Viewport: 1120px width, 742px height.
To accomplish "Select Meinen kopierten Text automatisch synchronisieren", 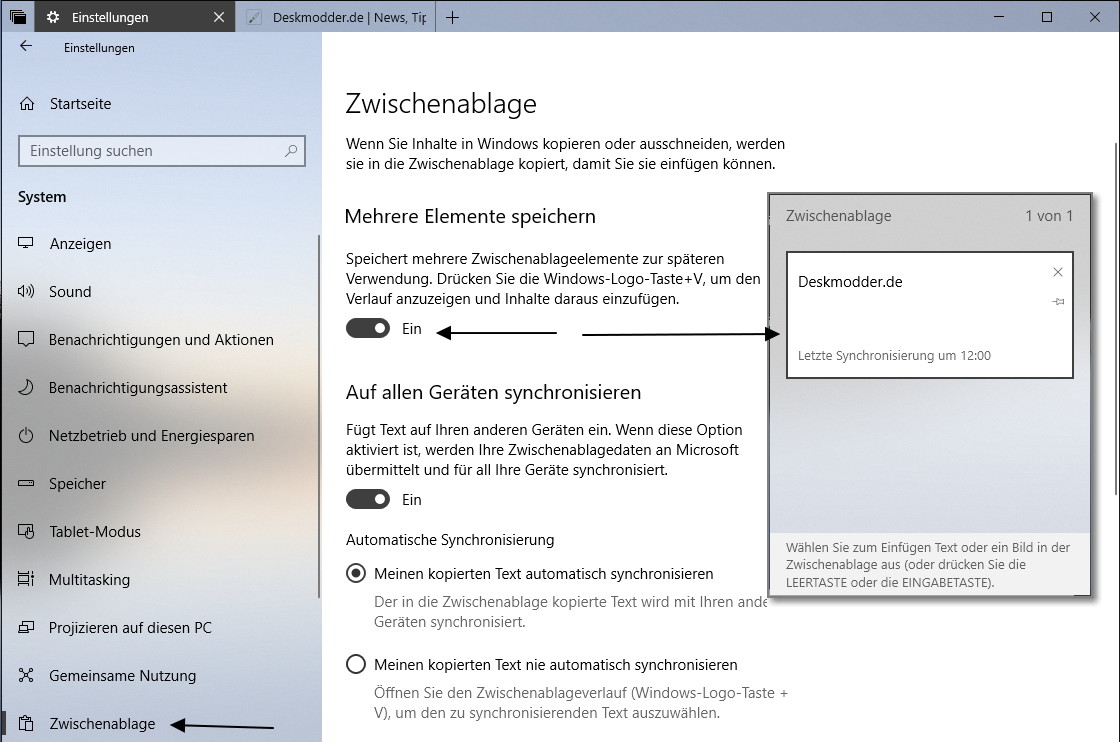I will tap(356, 573).
